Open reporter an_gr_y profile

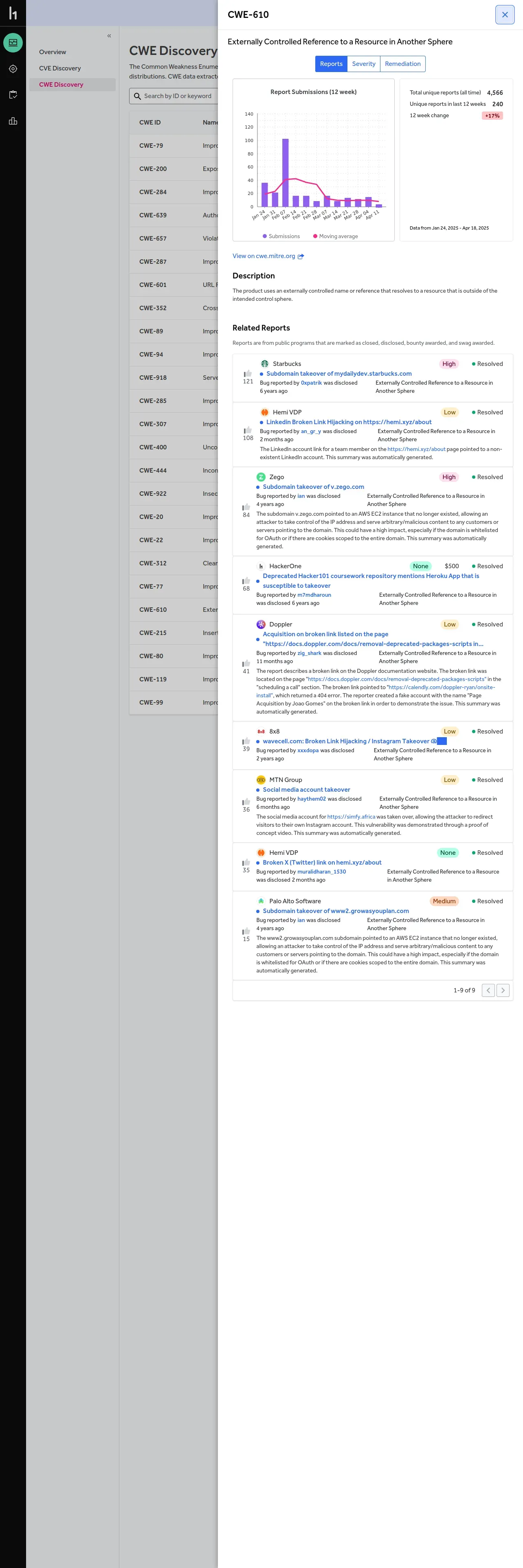[x=310, y=431]
